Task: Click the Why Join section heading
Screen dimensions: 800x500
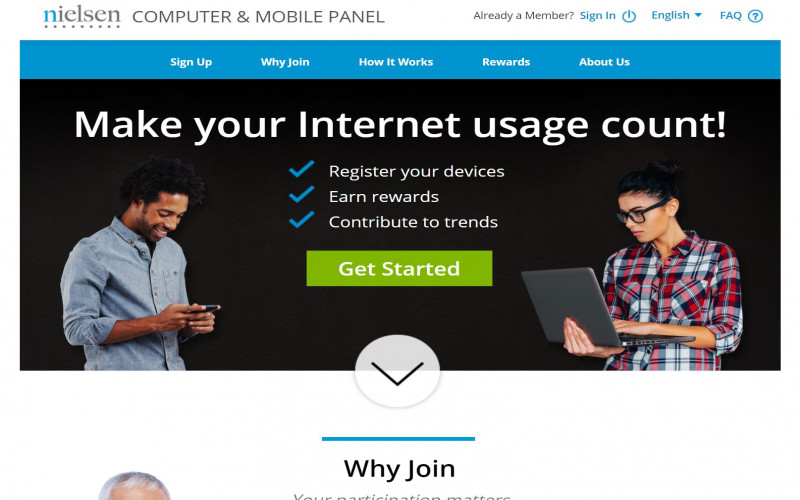Action: [x=399, y=469]
